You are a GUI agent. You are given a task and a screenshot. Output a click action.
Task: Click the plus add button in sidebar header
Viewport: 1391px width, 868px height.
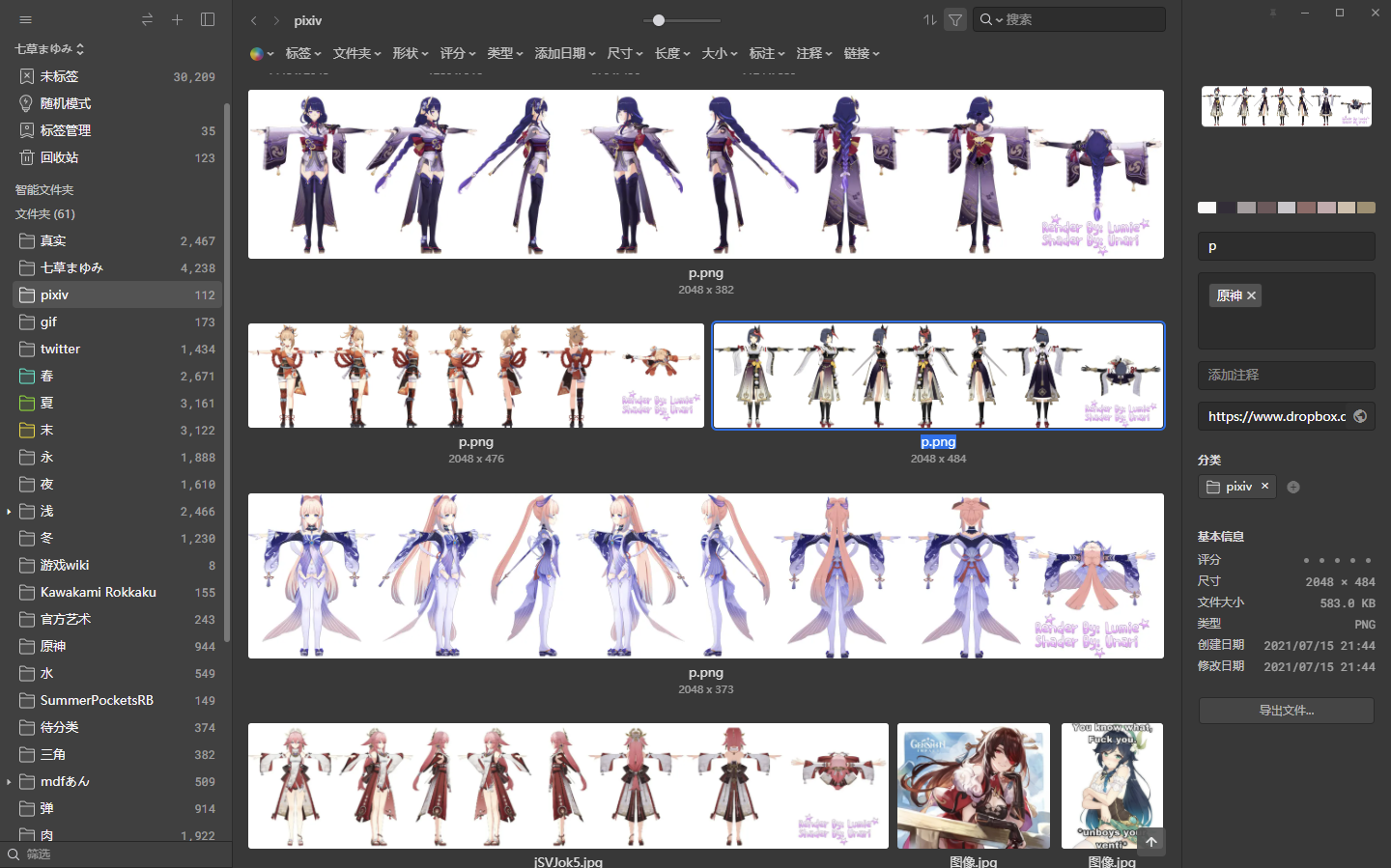pos(177,19)
